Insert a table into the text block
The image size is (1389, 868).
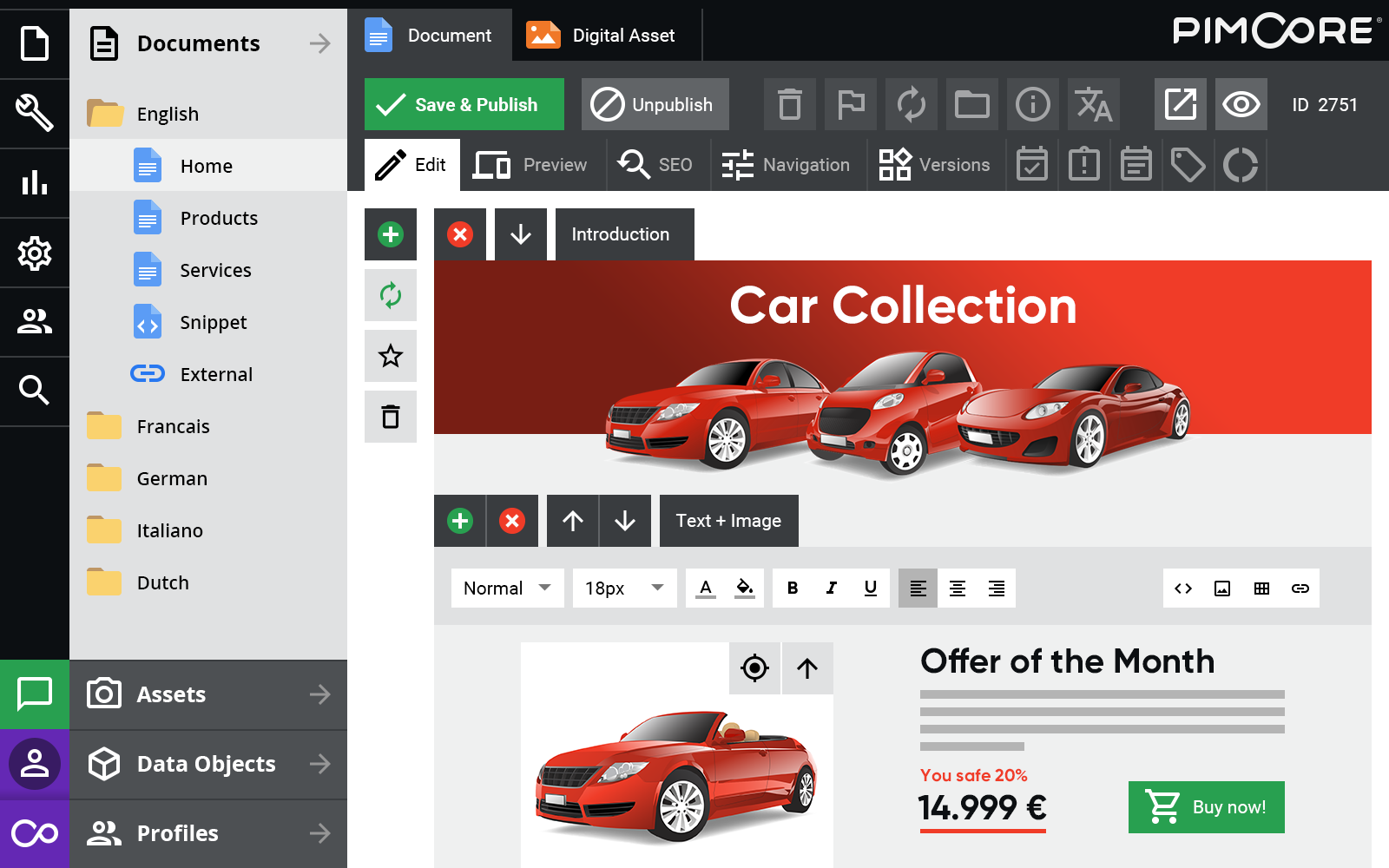pos(1261,588)
